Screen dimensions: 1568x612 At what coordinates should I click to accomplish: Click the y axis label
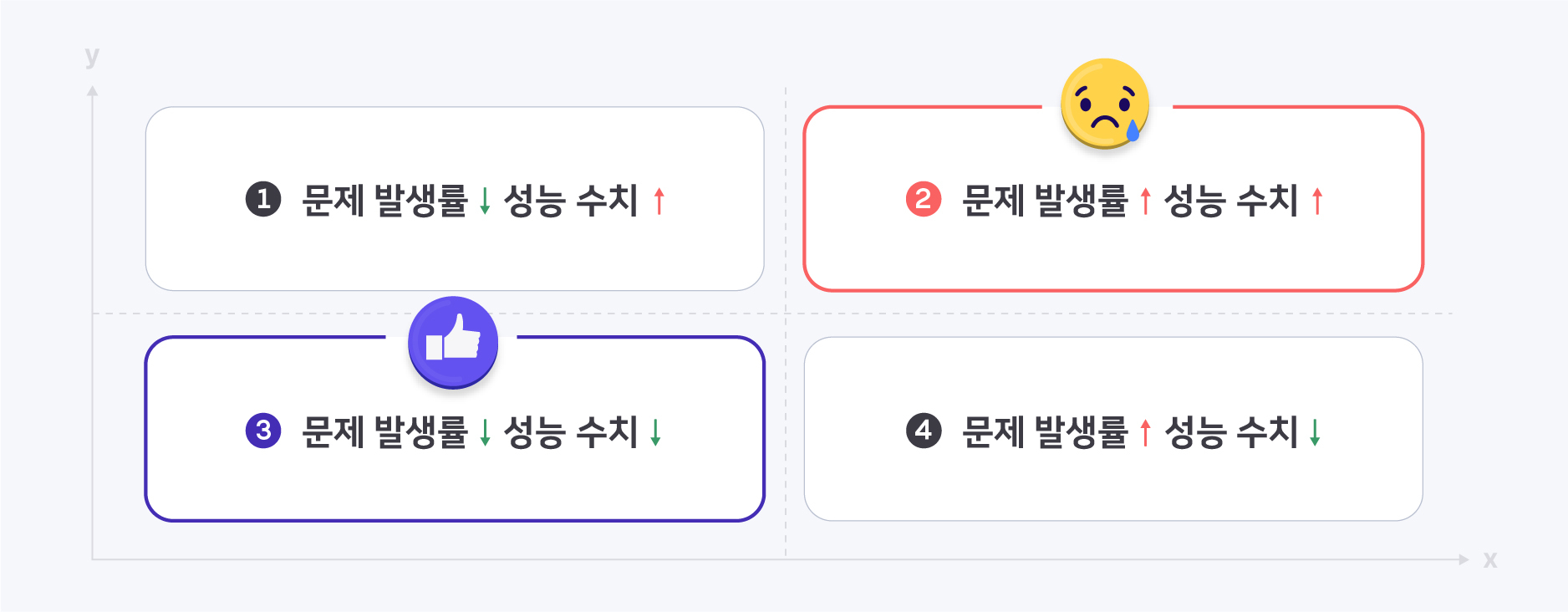92,57
